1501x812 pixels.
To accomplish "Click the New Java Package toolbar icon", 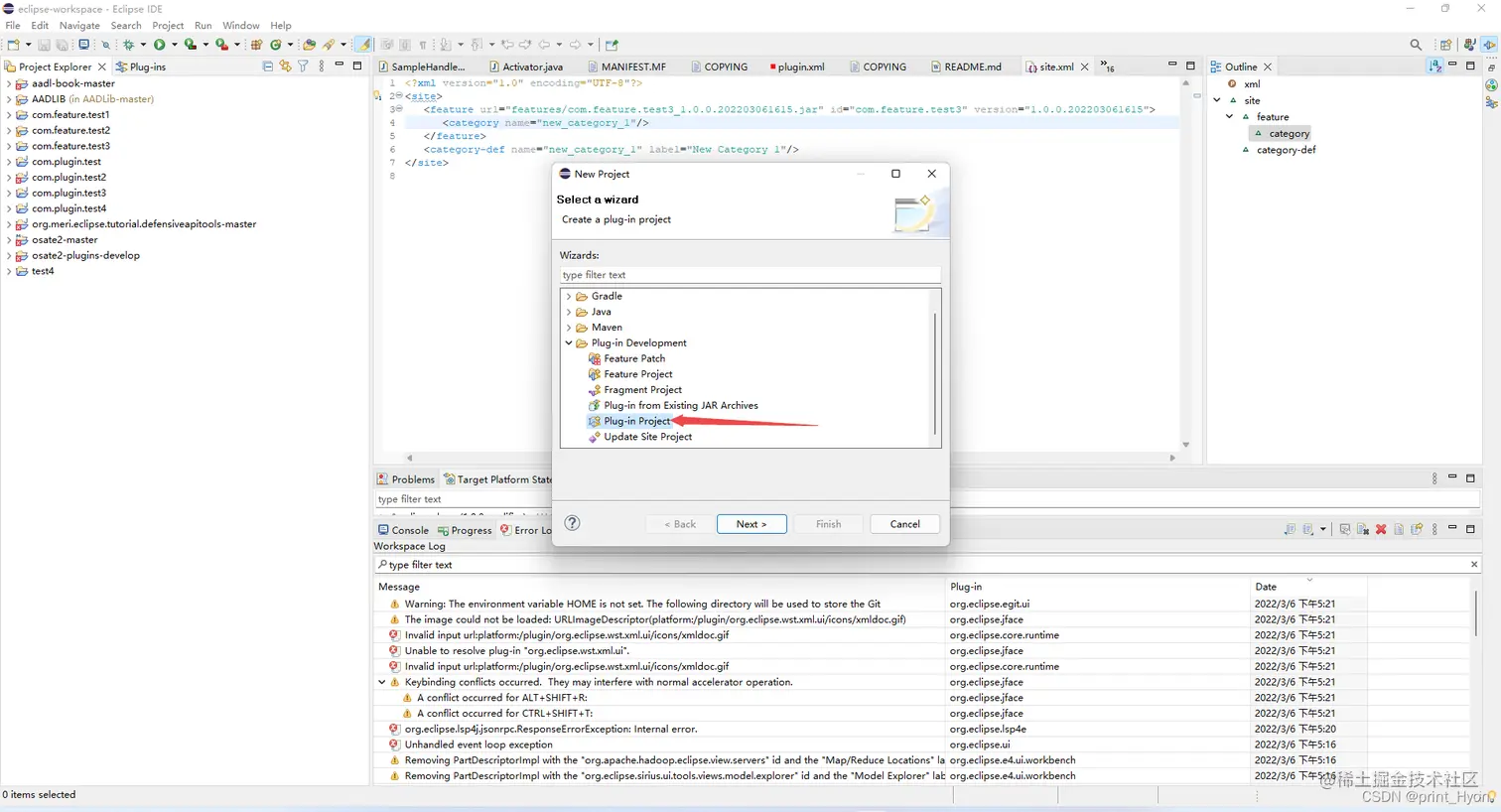I will click(256, 45).
